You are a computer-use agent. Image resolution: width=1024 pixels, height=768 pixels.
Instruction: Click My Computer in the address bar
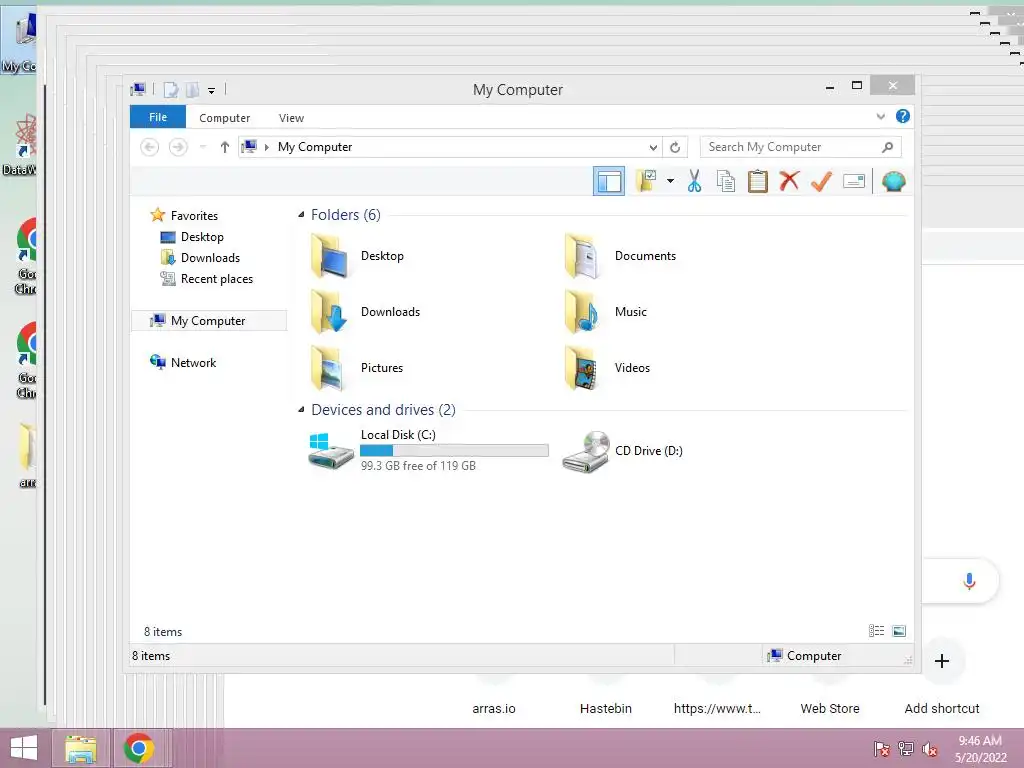315,147
